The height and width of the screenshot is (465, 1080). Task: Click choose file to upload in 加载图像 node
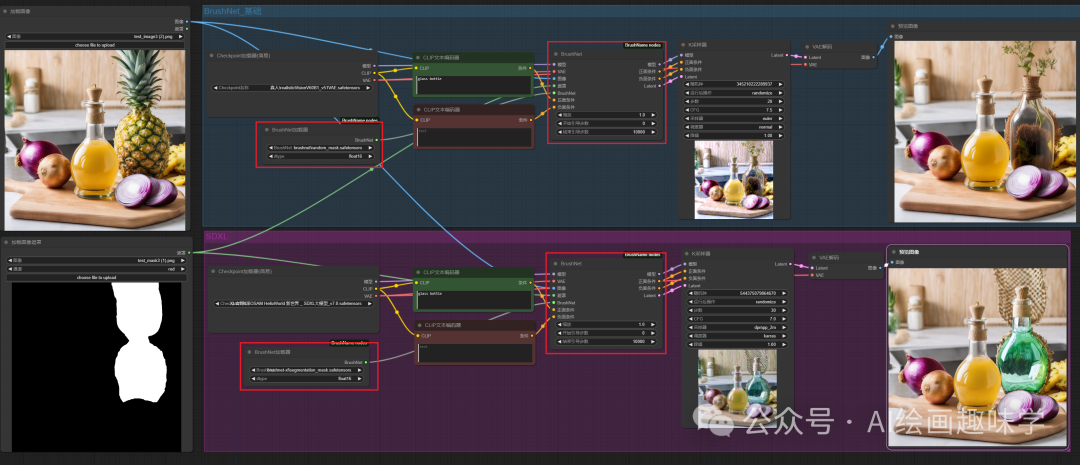(95, 45)
